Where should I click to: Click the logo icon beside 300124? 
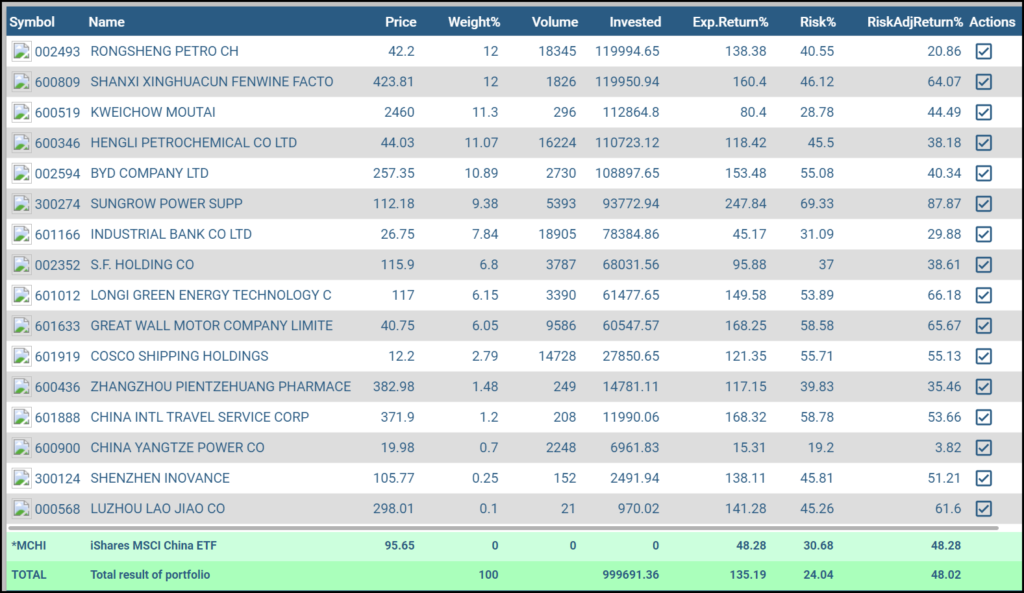(x=21, y=478)
